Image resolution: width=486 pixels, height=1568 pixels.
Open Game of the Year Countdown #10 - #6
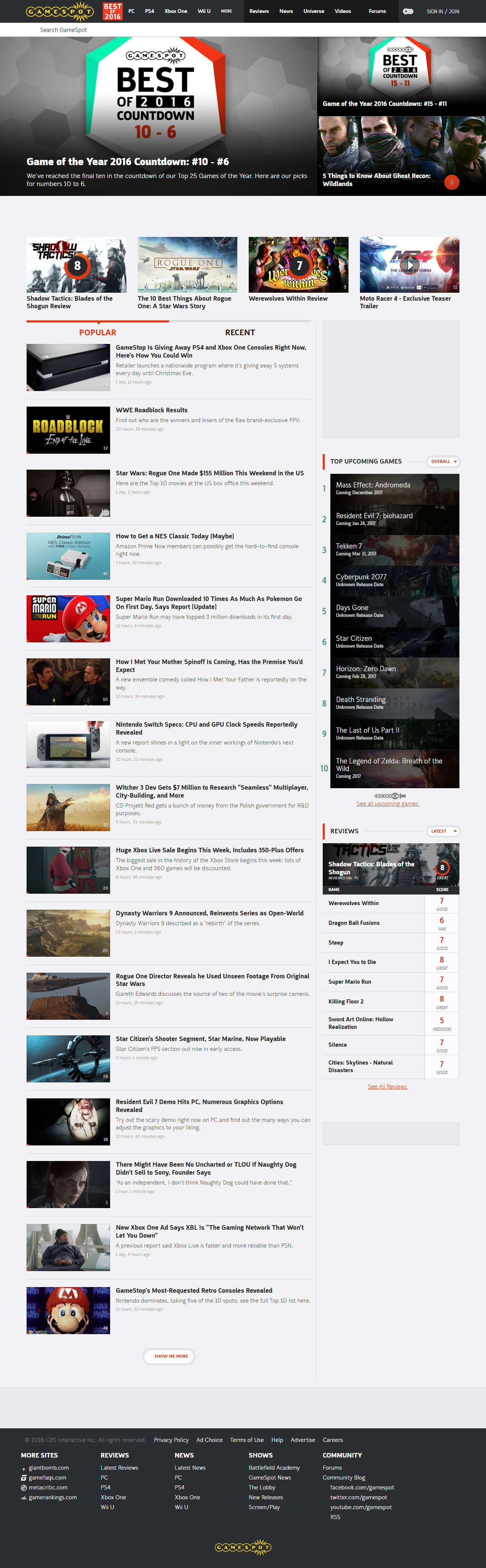click(128, 161)
